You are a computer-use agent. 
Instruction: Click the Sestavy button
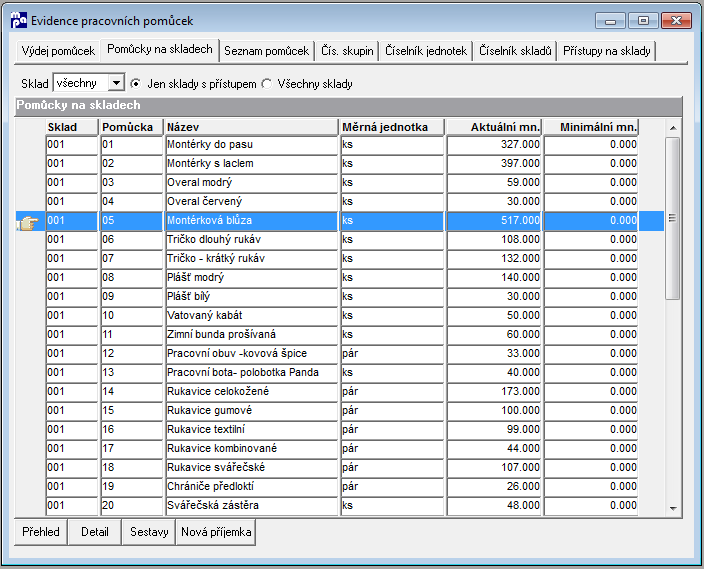click(x=149, y=532)
